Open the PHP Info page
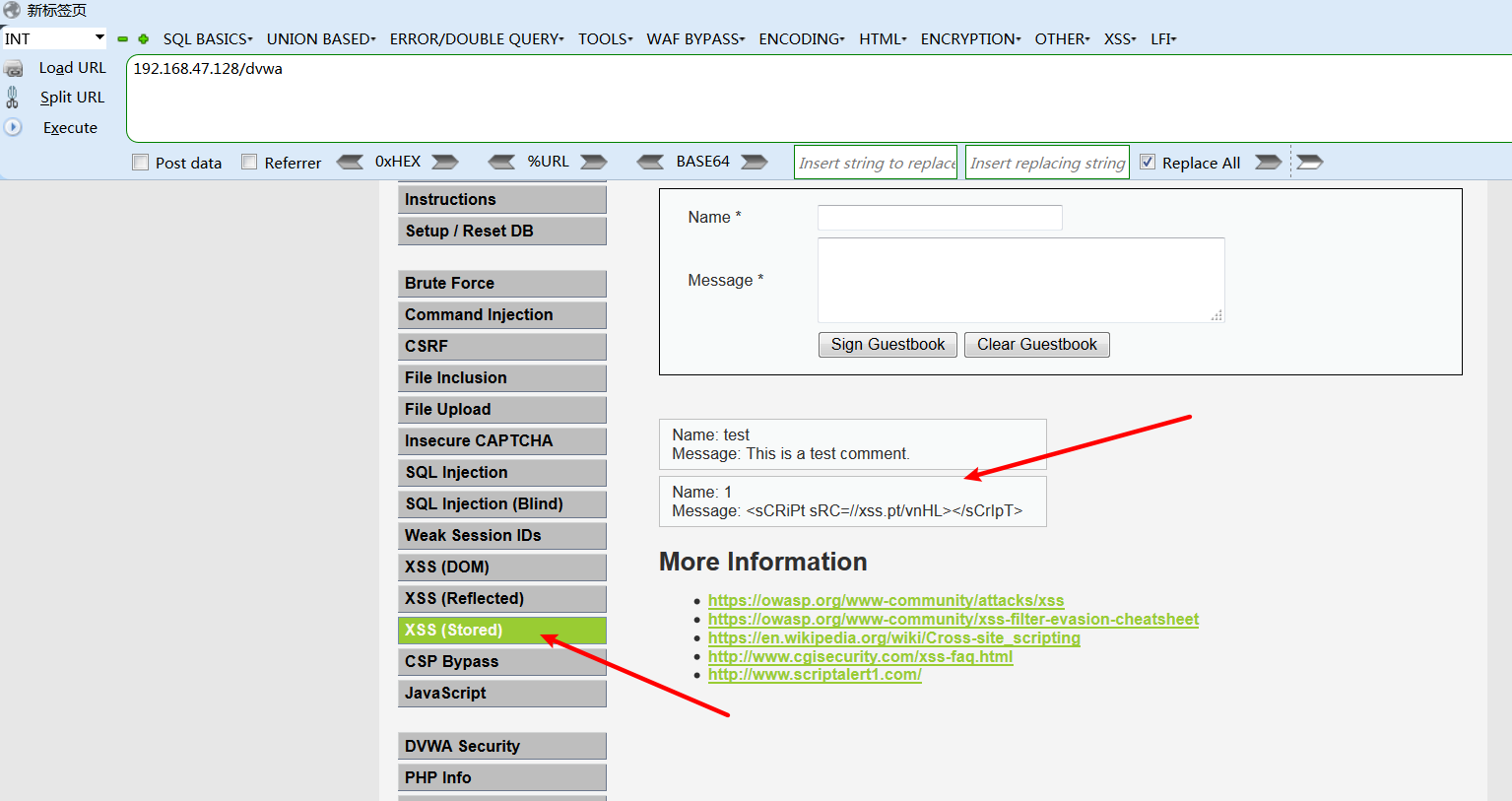1512x801 pixels. coord(502,777)
